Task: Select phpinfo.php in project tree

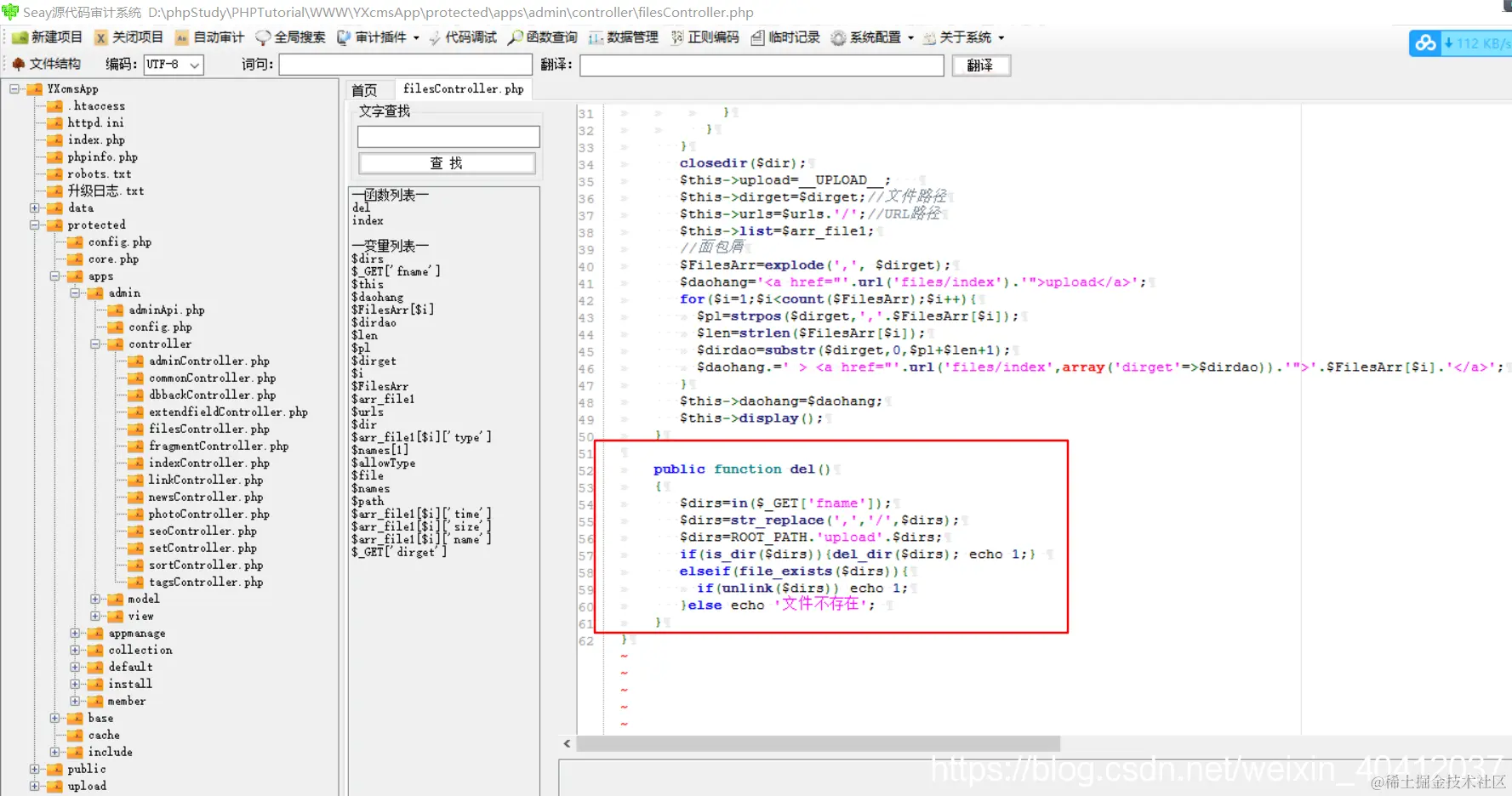Action: pos(102,156)
